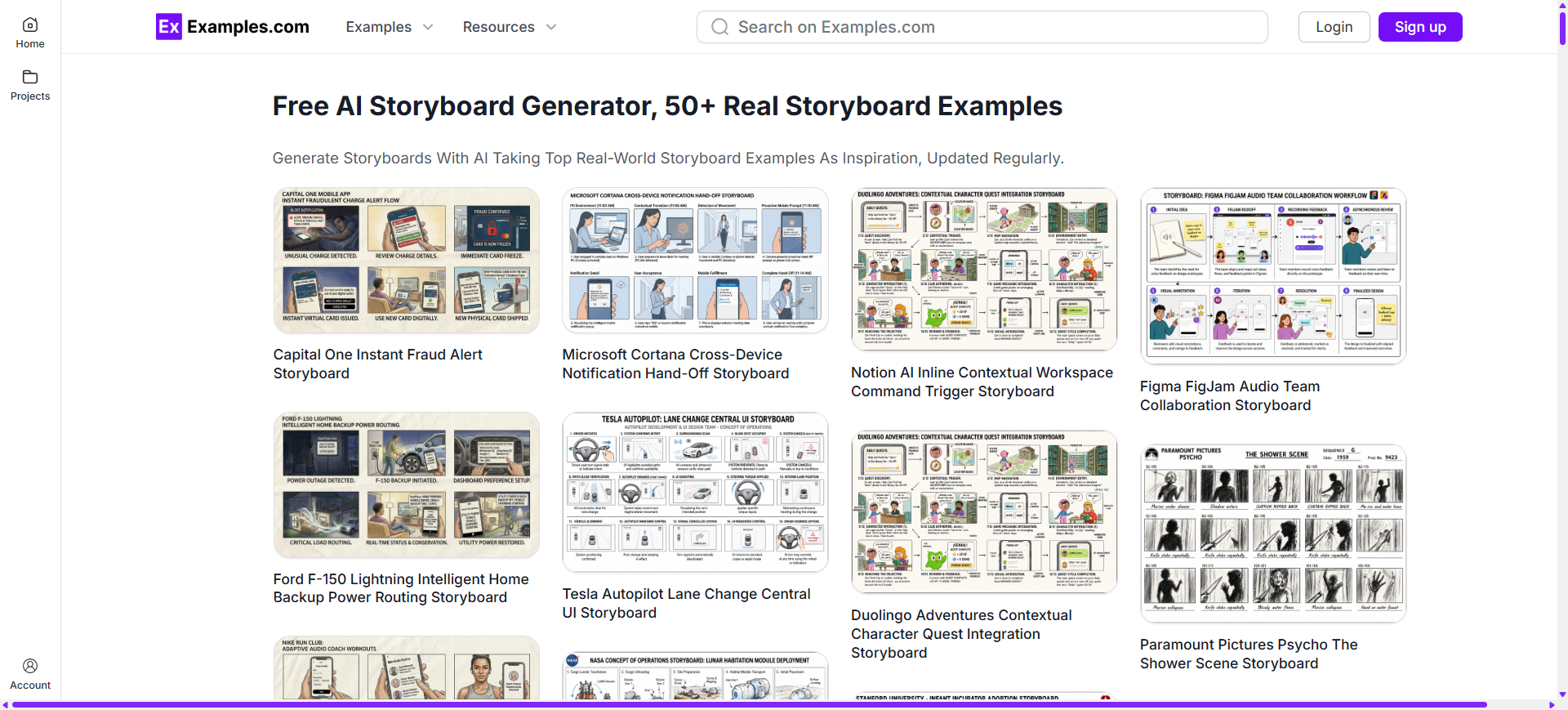Open the Projects folder icon
This screenshot has height=710, width=1568.
coord(30,77)
